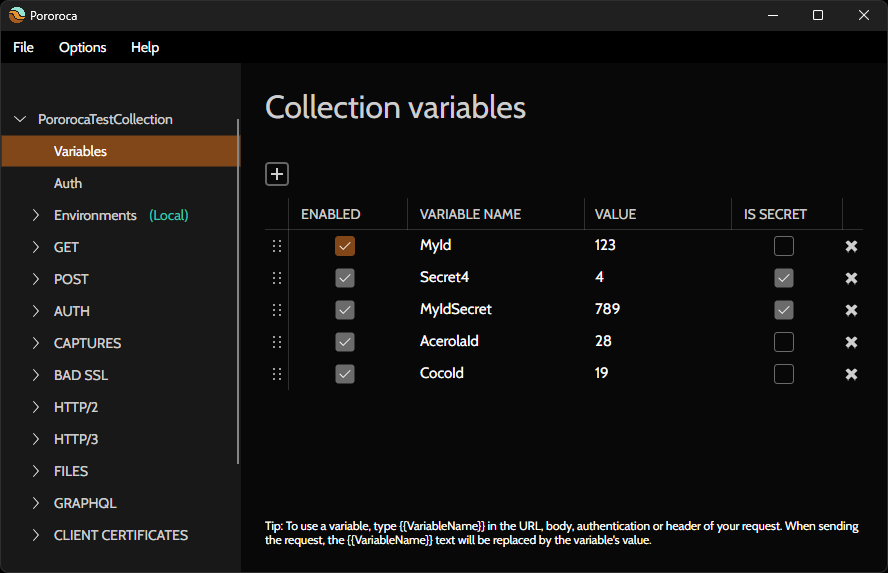
Task: Expand the GRAPHQL folder
Action: [x=36, y=503]
